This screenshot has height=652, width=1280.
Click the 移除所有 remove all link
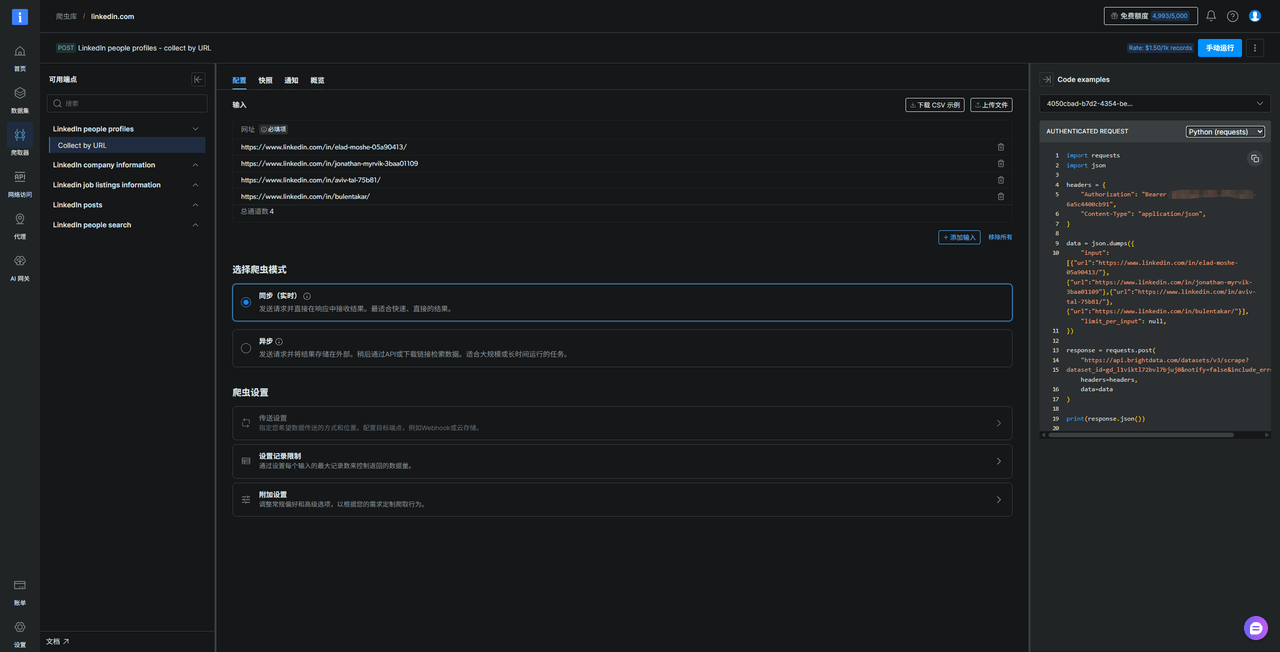point(1000,237)
